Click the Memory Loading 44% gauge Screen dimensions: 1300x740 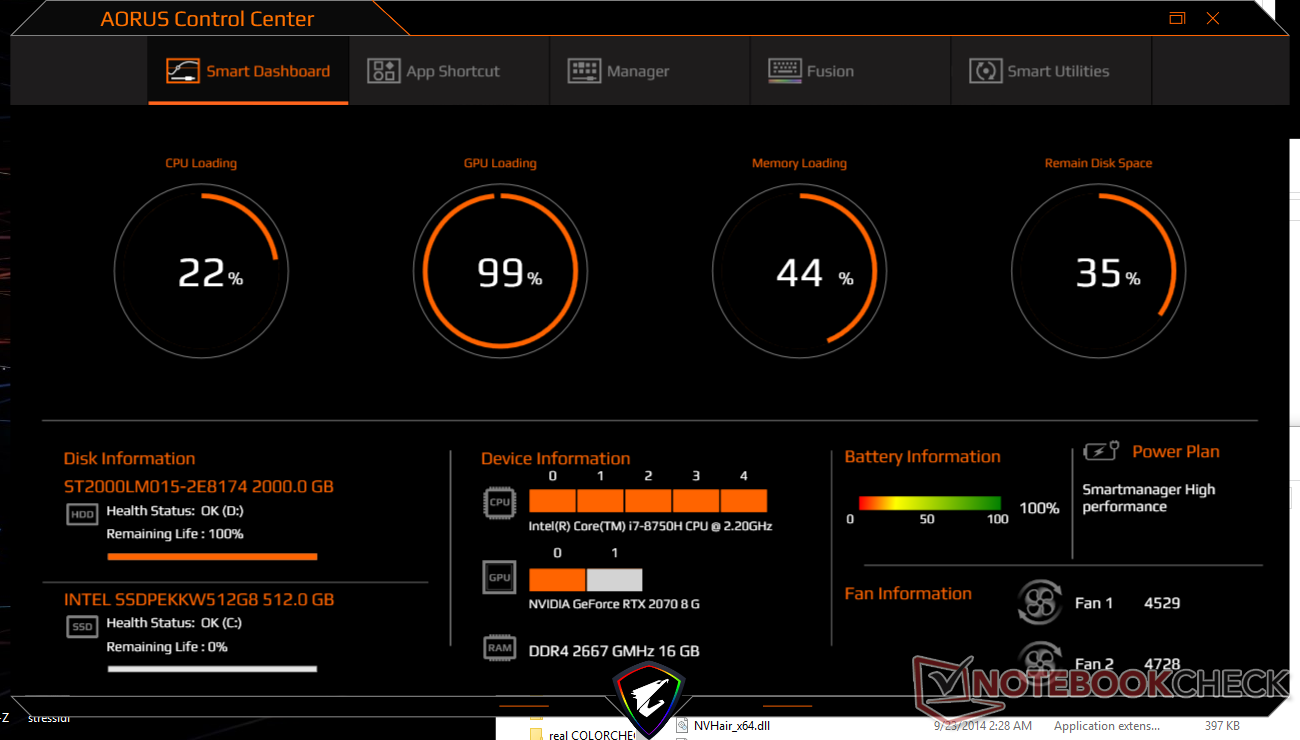(x=799, y=271)
